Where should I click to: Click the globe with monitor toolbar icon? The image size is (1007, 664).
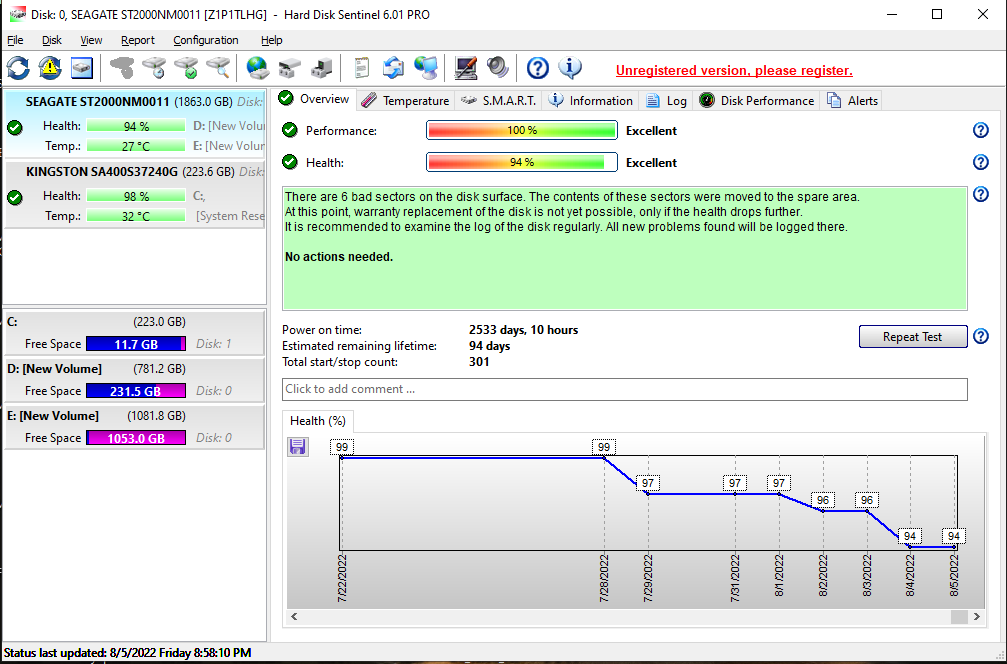[425, 67]
